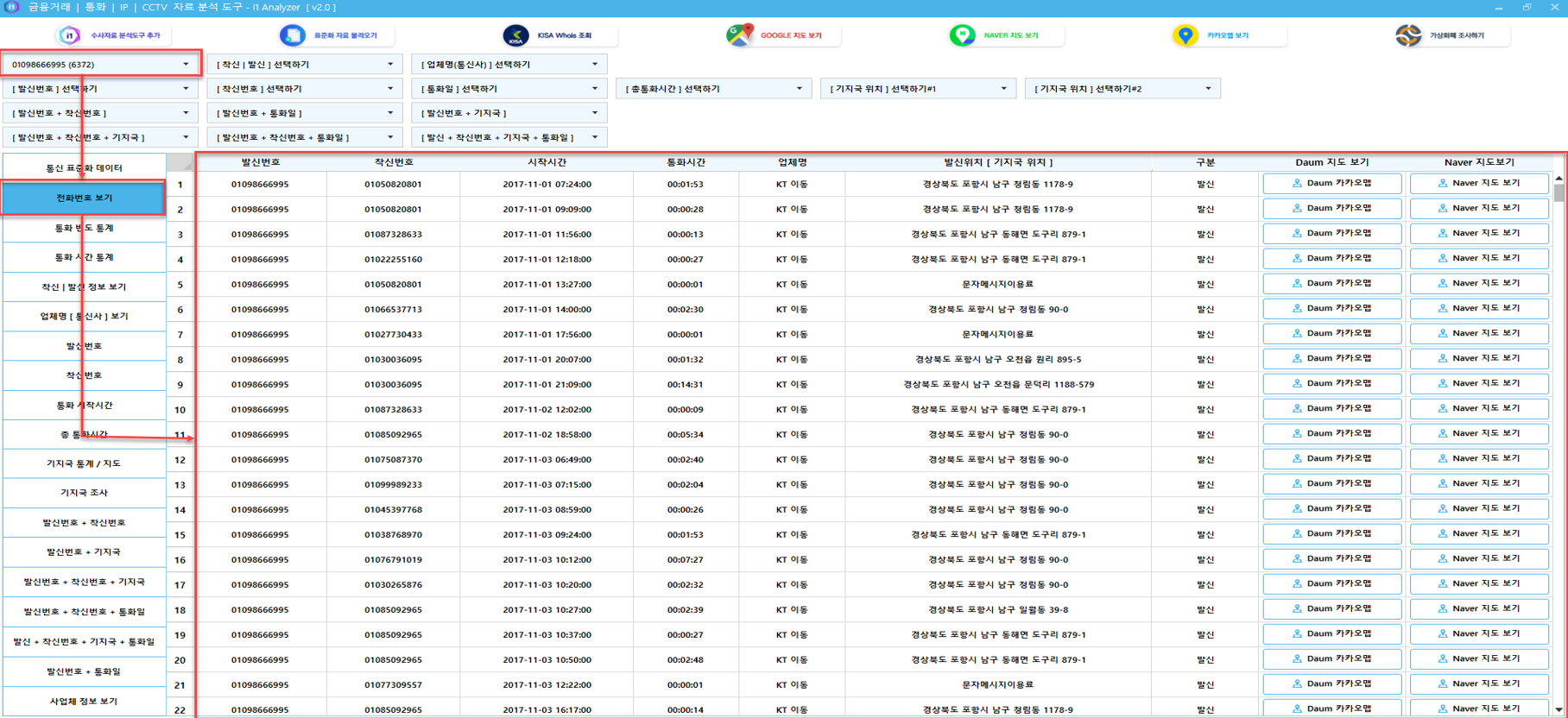Expand 기지국 위치 선택하기#2 dropdown

[1122, 89]
